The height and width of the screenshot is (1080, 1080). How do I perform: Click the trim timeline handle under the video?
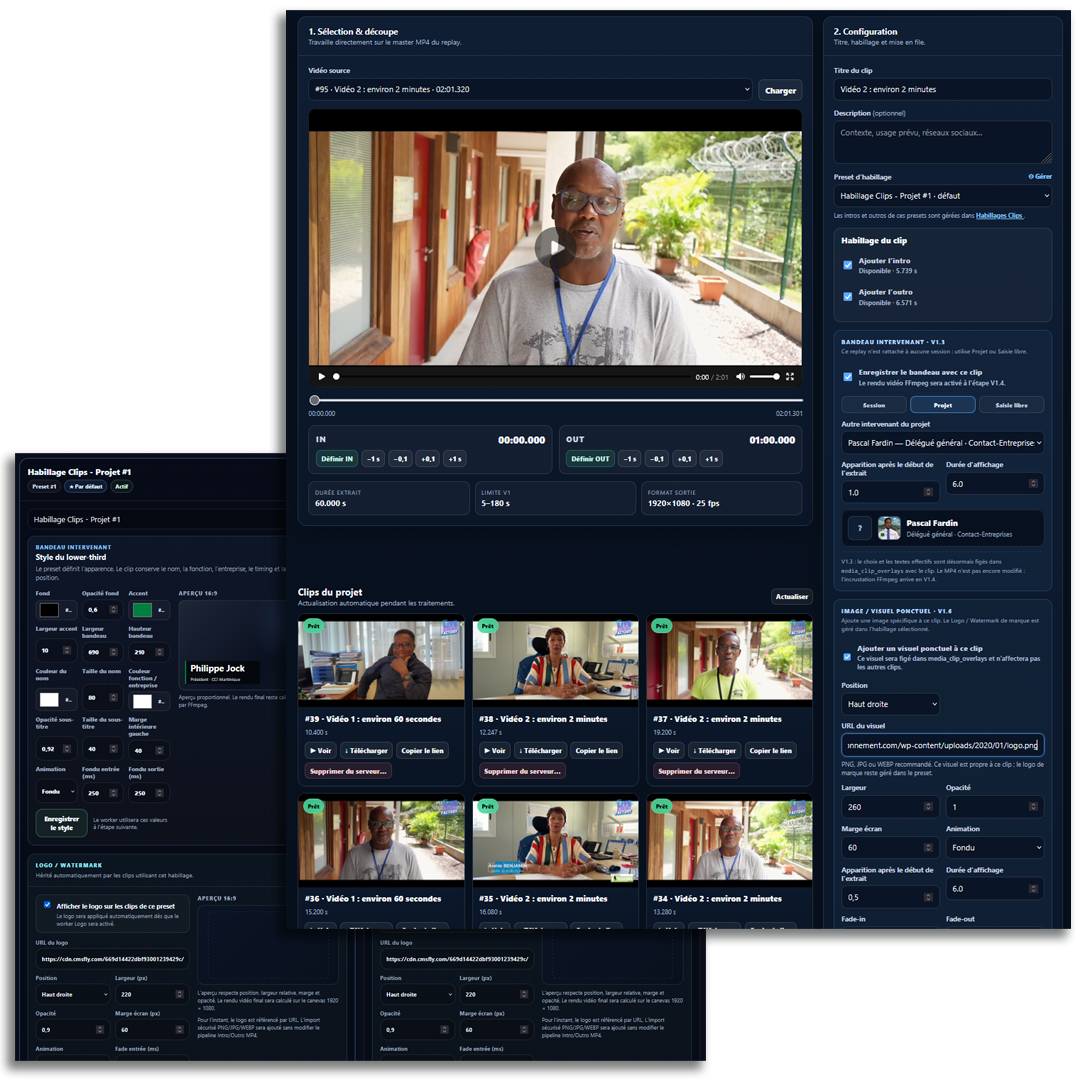click(314, 400)
